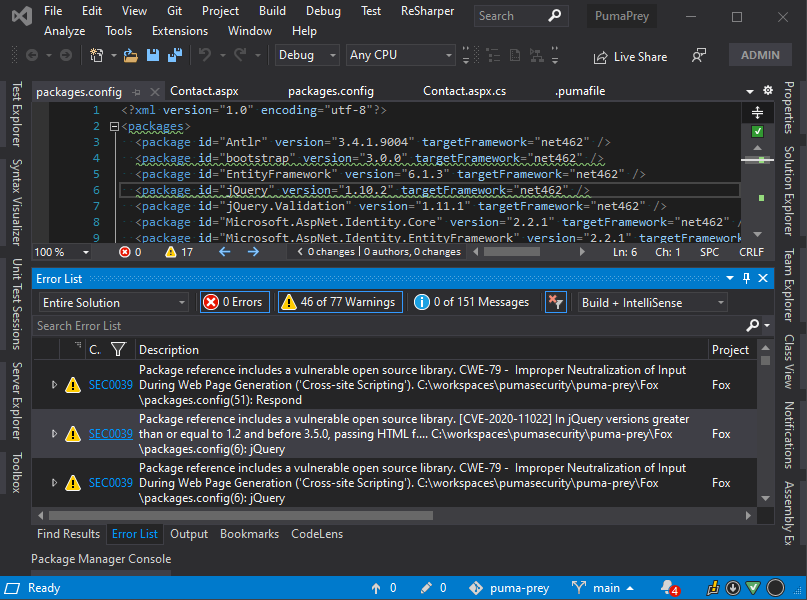The width and height of the screenshot is (807, 600).
Task: Click the search magnifier icon in title bar
Action: 554,16
